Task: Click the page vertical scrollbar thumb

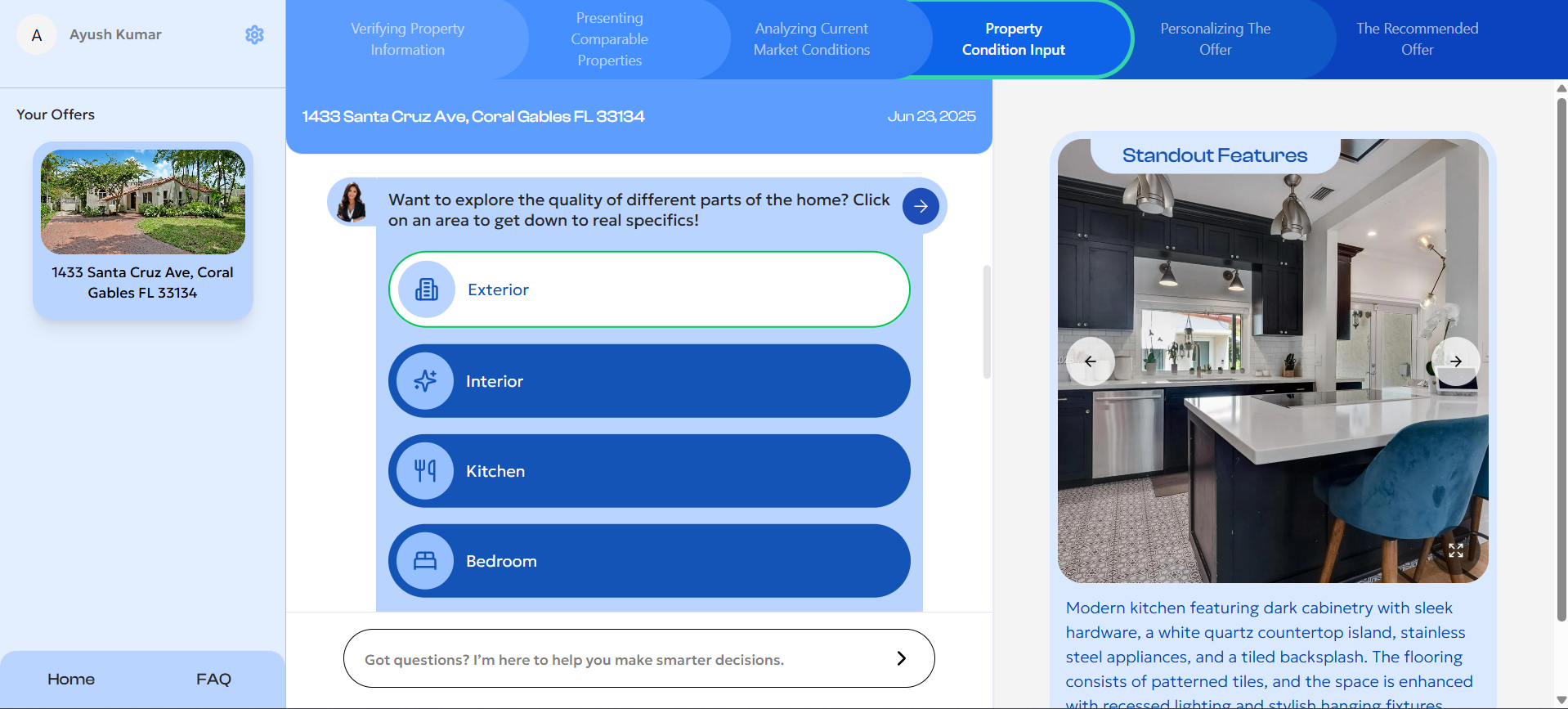Action: click(1561, 360)
